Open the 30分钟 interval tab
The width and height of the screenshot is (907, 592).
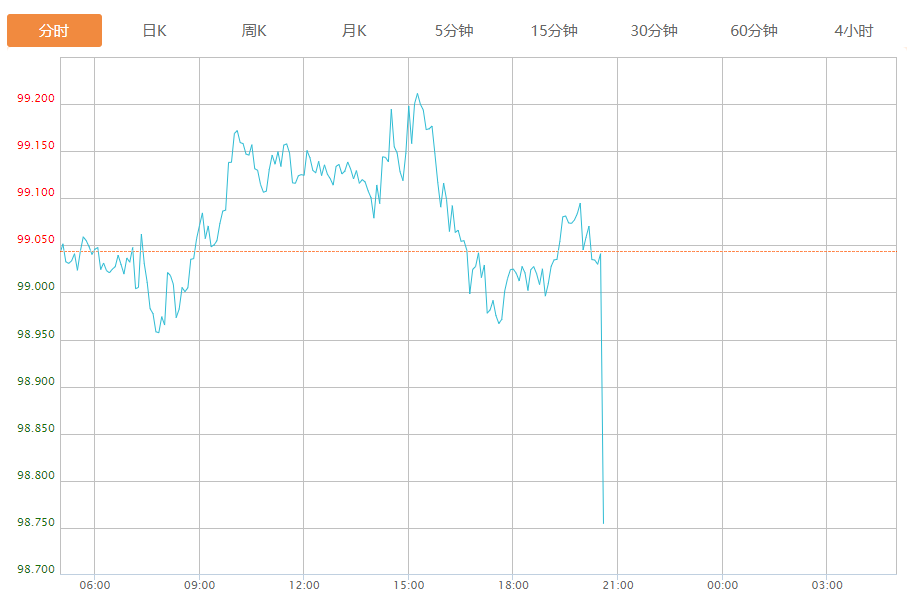pos(654,31)
